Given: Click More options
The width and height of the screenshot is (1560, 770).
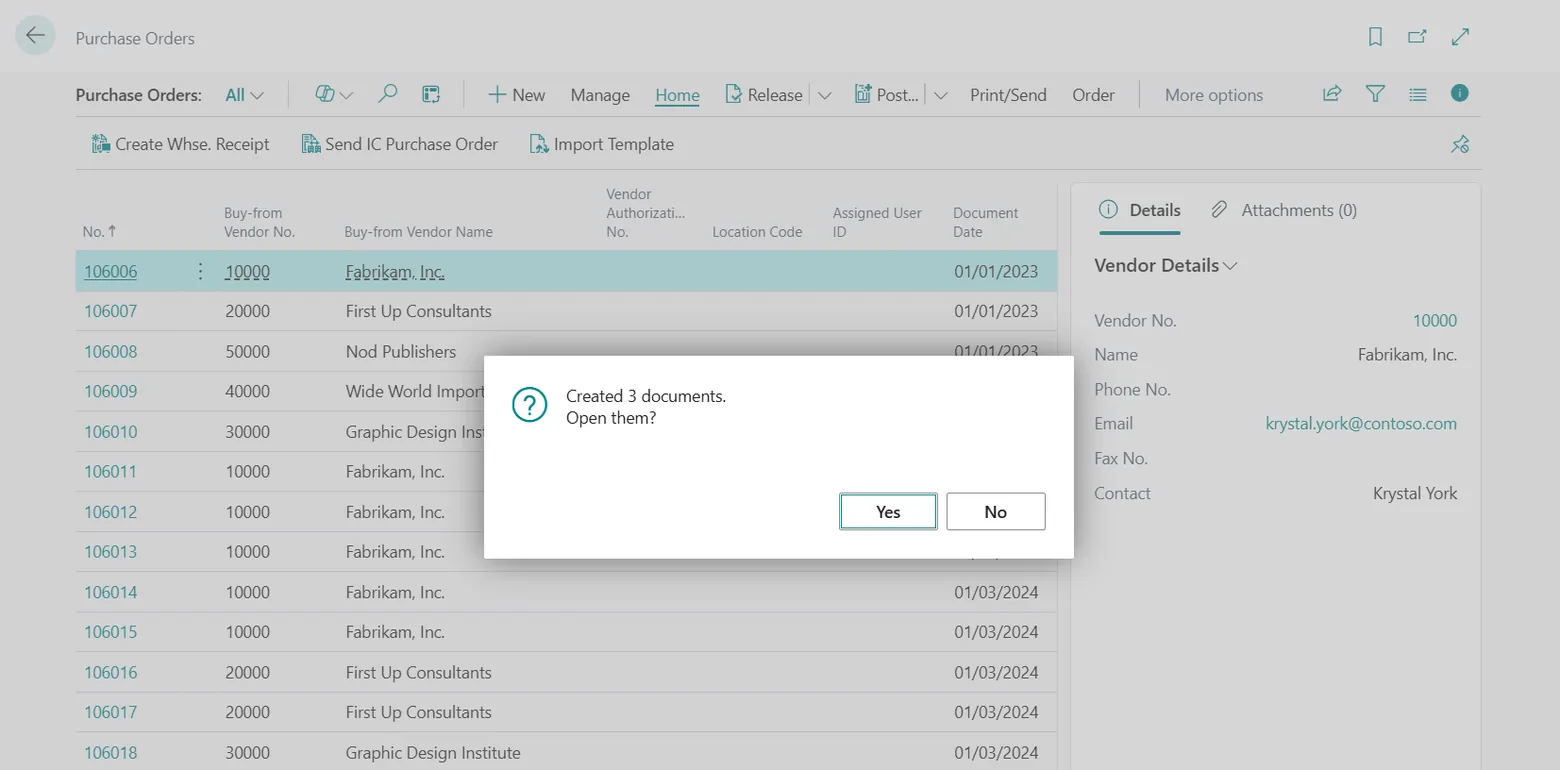Looking at the screenshot, I should tap(1214, 95).
